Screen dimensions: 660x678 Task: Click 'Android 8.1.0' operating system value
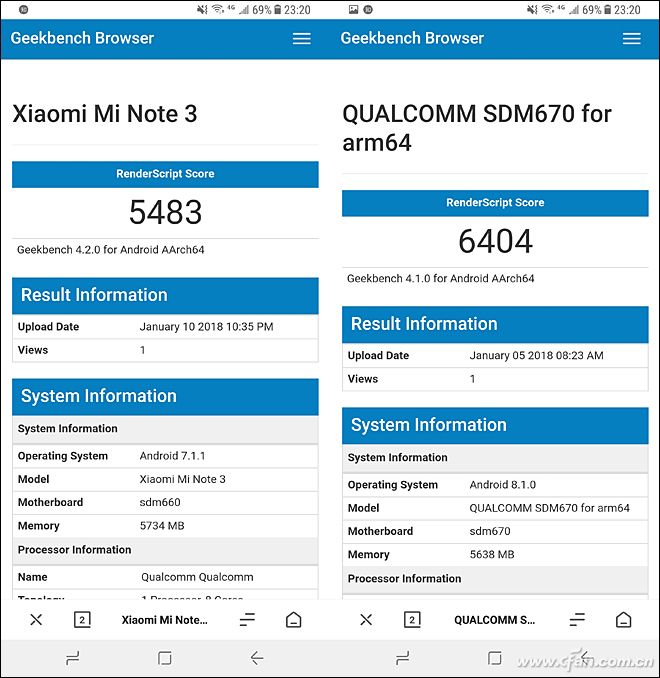click(x=503, y=485)
